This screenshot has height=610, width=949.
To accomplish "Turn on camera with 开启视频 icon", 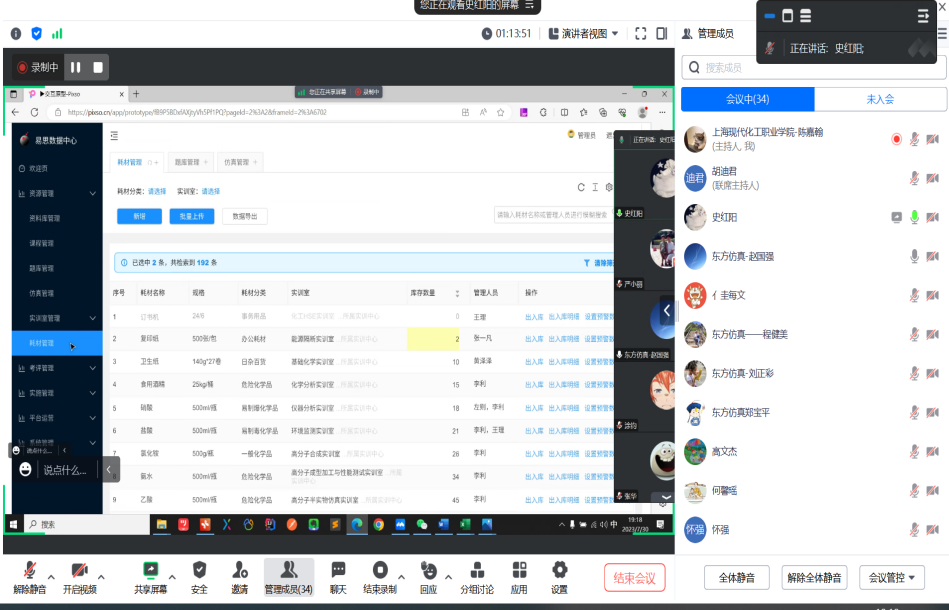I will tap(79, 570).
